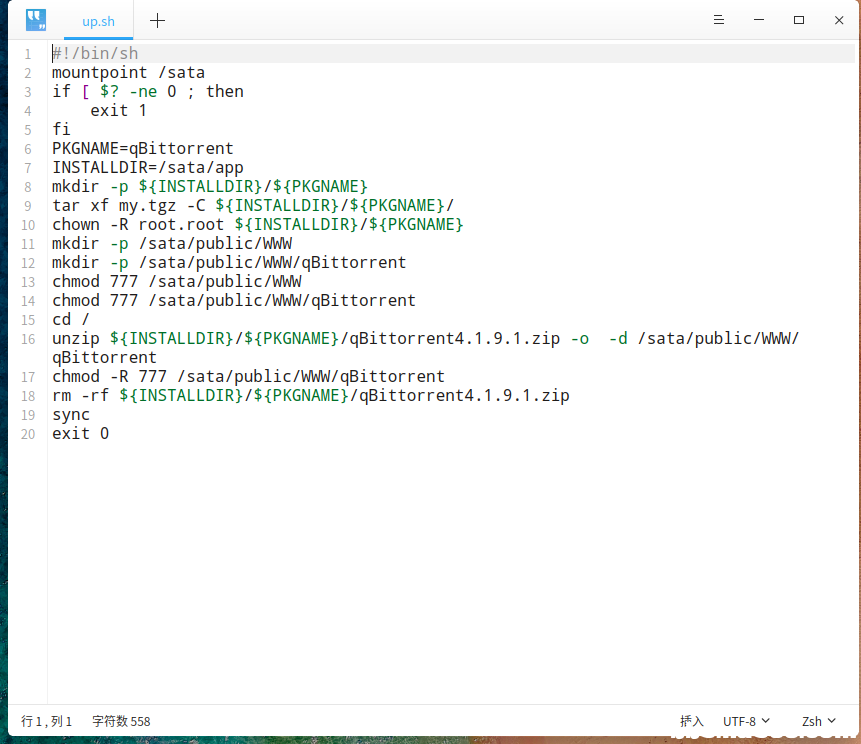The image size is (861, 744).
Task: Click the 'PKGNAME=qBittorrent' line
Action: pos(143,148)
